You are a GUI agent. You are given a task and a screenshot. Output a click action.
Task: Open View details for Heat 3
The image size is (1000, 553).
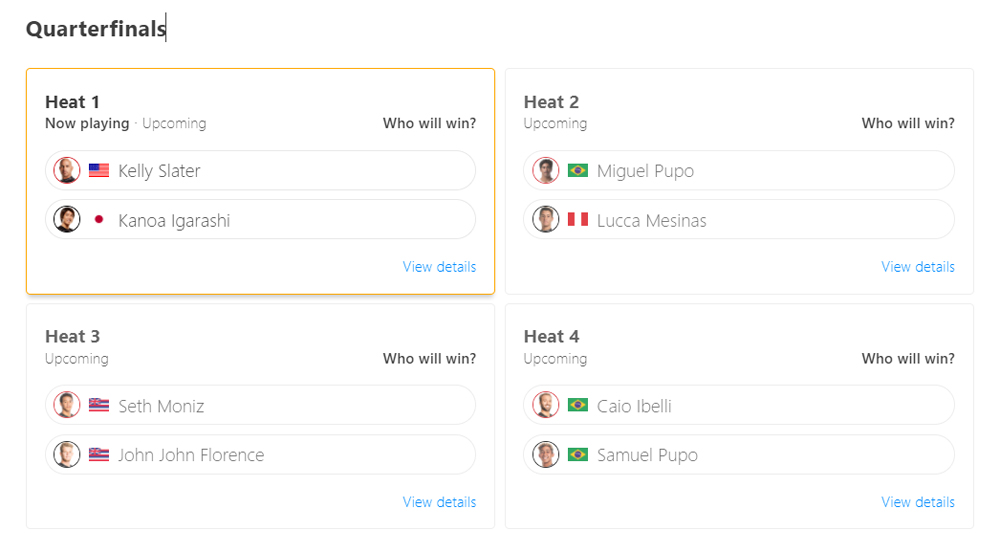(439, 502)
